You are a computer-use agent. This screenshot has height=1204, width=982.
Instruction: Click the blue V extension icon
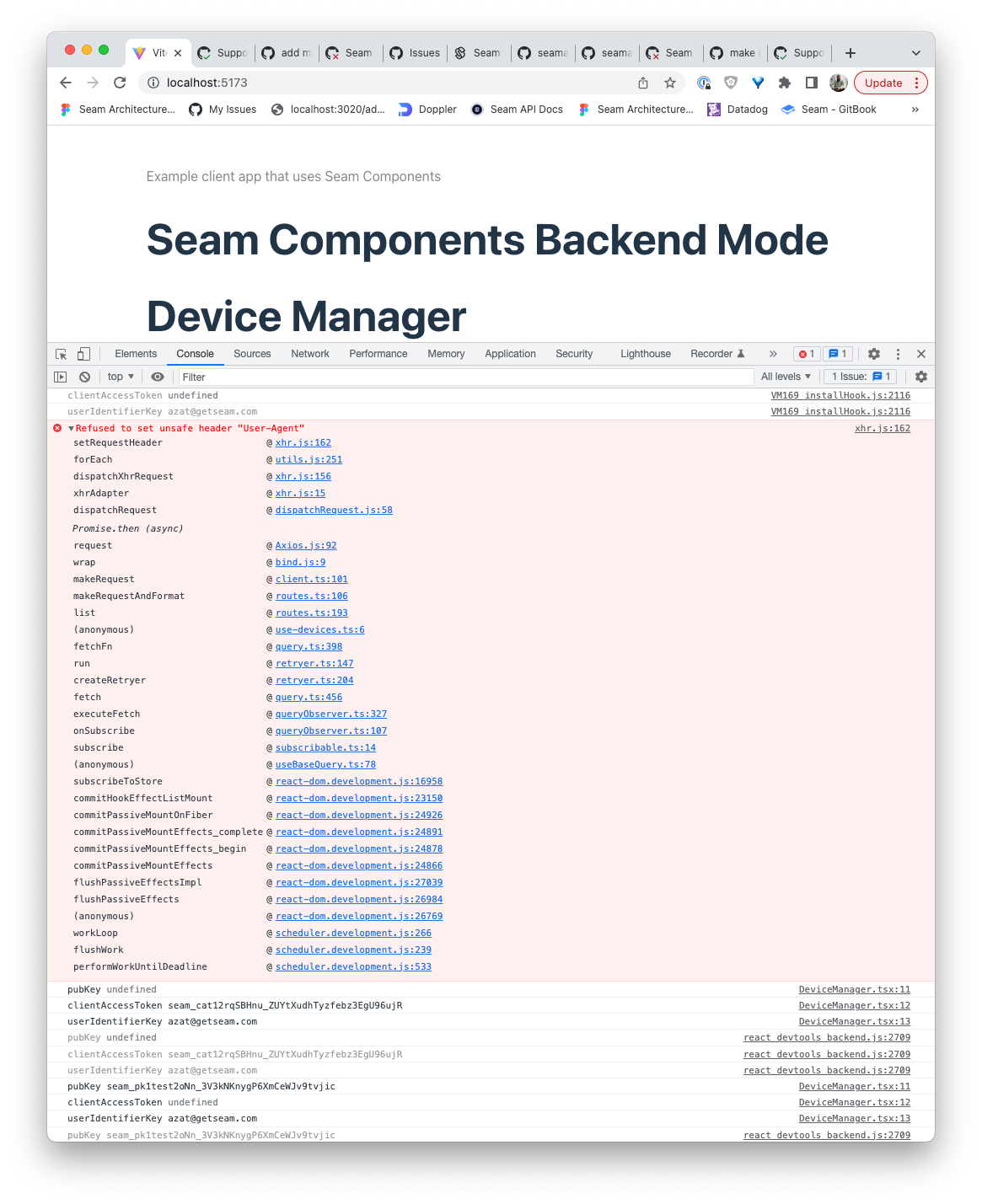coord(758,83)
